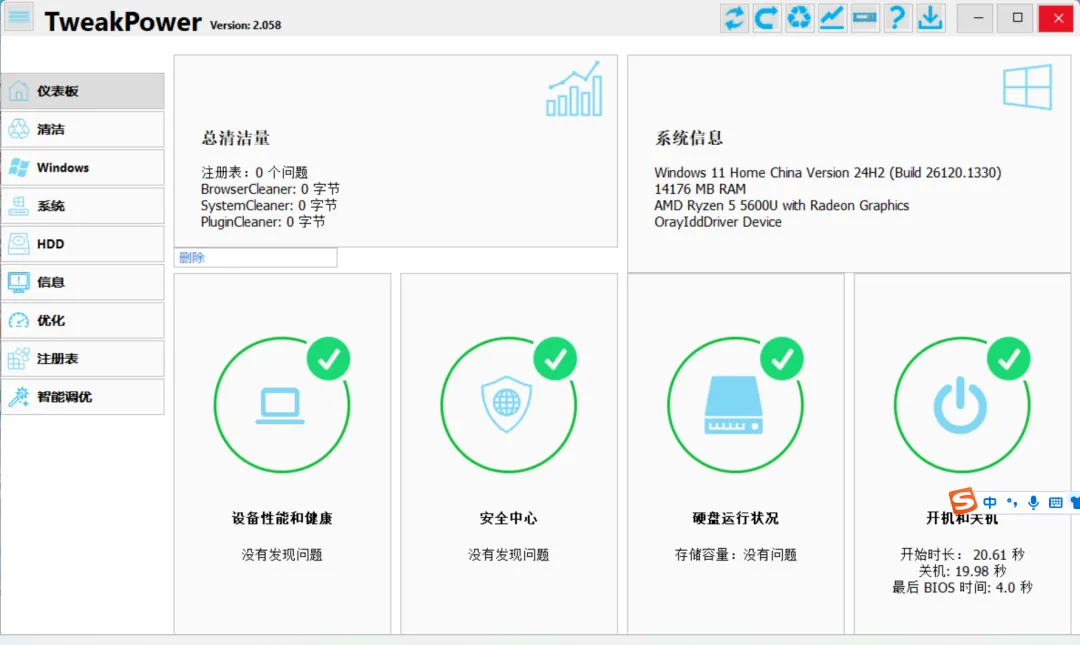Click the AMD Ryzen 5 5600U processor line
This screenshot has height=645, width=1080.
click(782, 205)
